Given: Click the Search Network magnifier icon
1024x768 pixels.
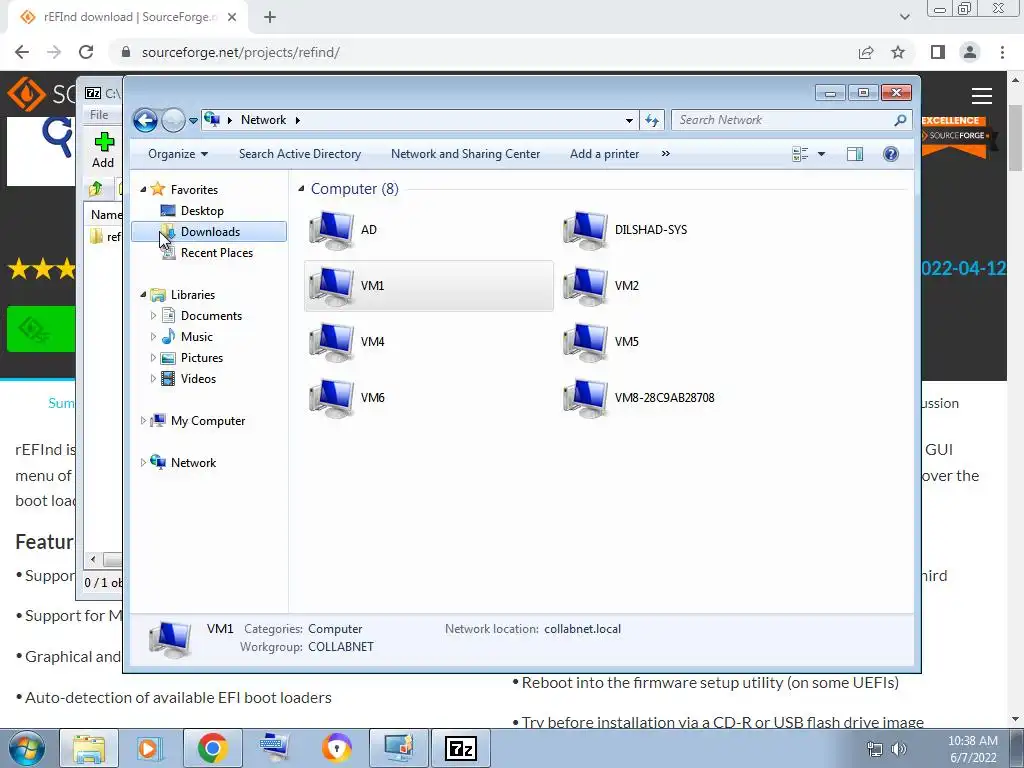Looking at the screenshot, I should [900, 120].
